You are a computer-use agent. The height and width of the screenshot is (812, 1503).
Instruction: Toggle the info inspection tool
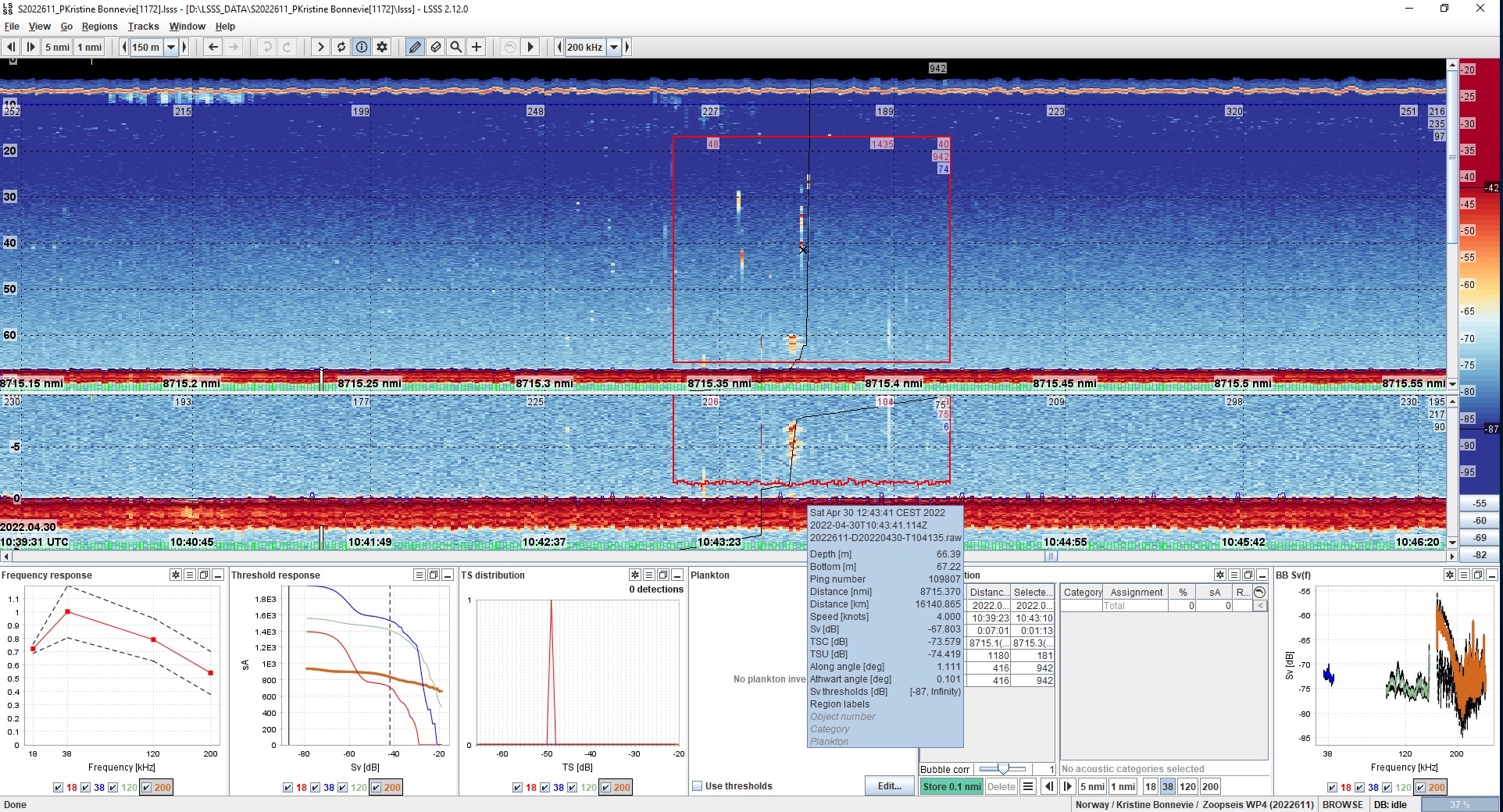(361, 47)
